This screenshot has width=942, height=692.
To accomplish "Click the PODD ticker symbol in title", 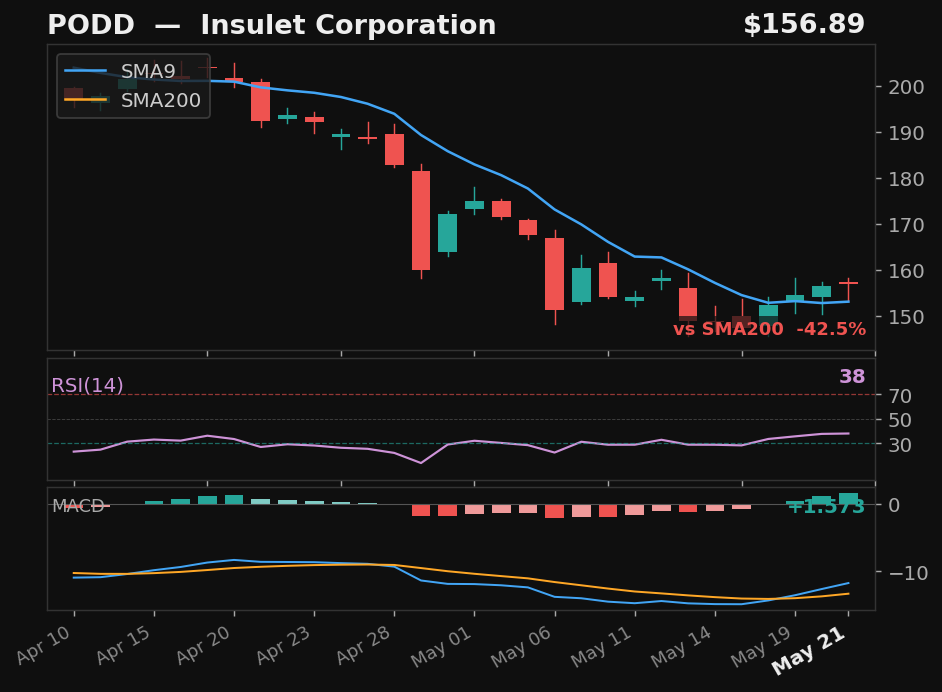I will pos(91,25).
